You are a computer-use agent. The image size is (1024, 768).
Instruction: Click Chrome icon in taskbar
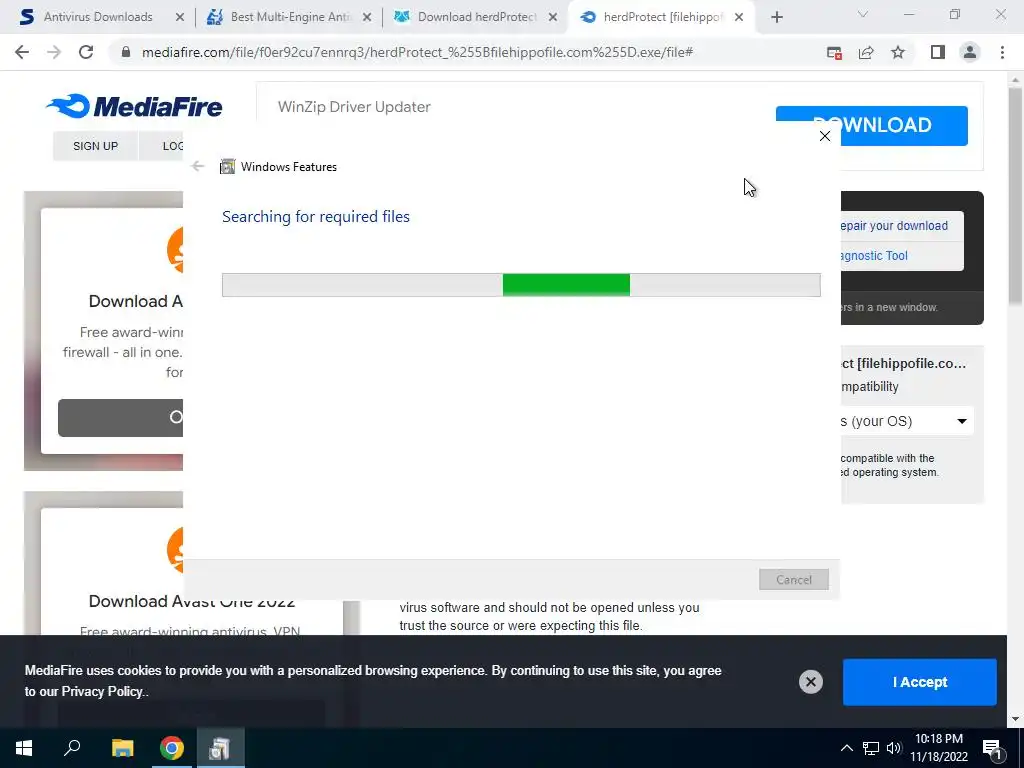pos(171,748)
